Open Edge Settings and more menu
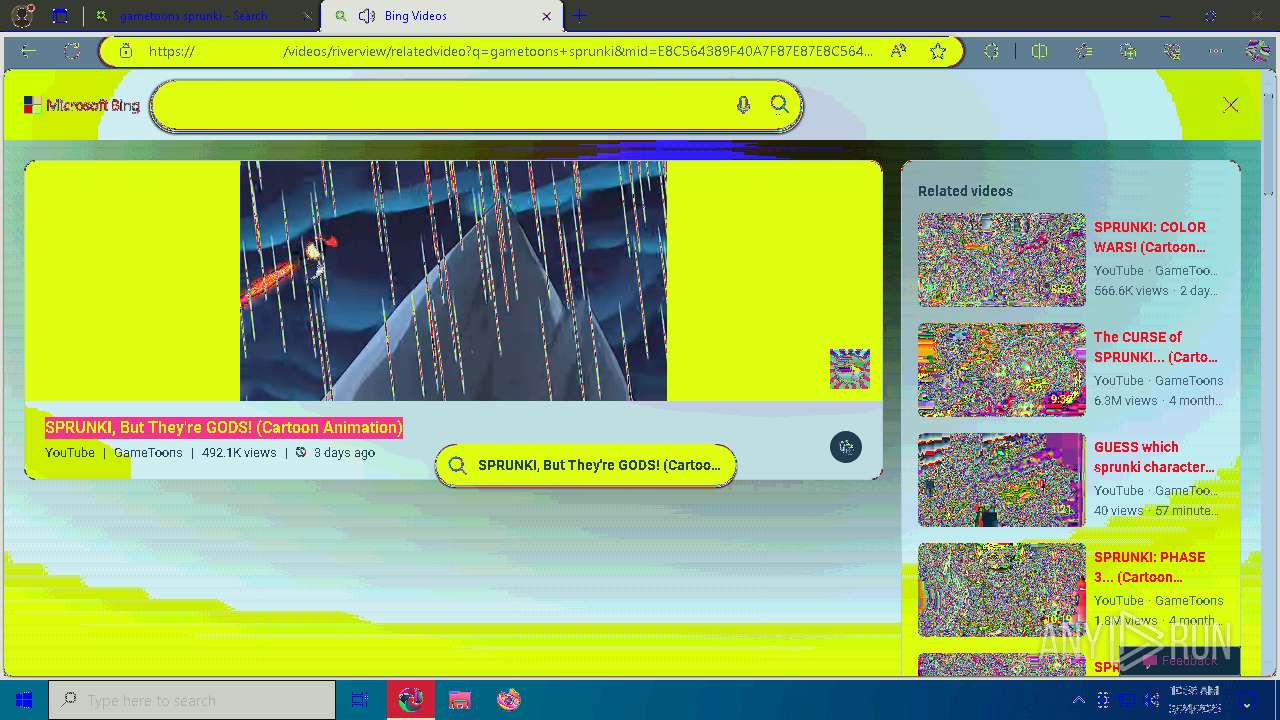Screen dimensions: 1280x720 [x=1216, y=51]
